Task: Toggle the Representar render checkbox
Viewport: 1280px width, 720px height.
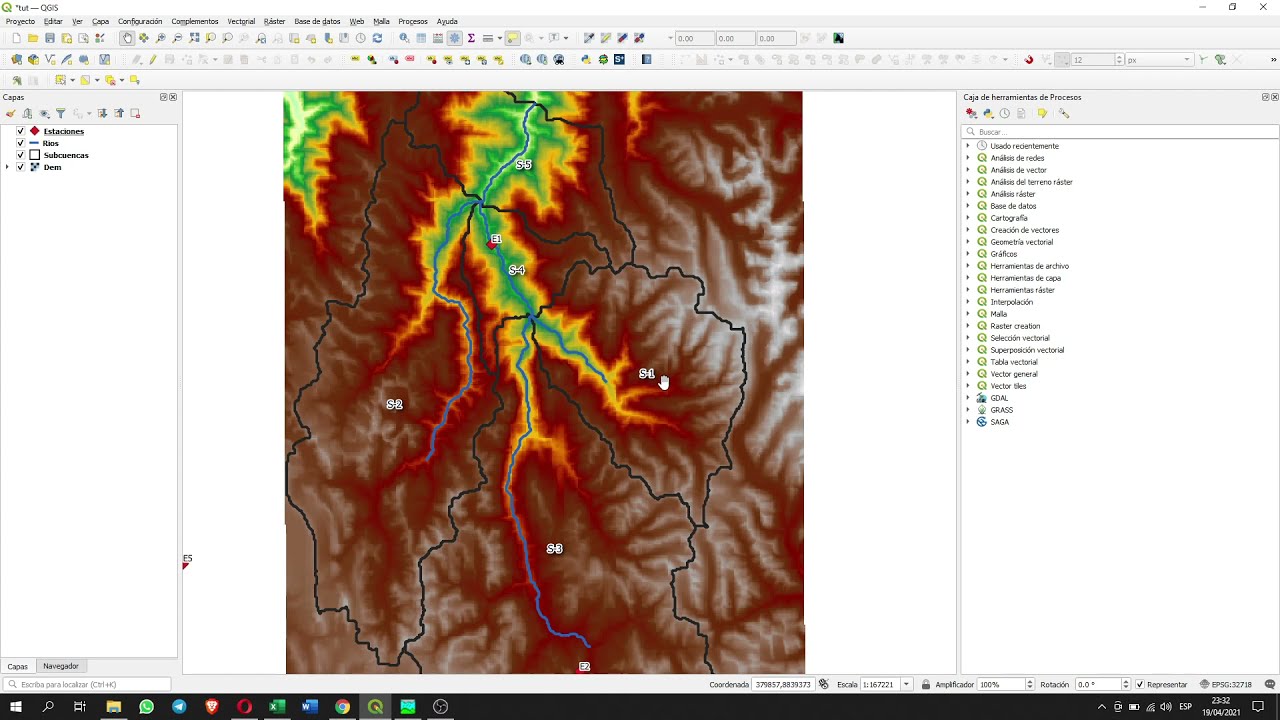Action: pyautogui.click(x=1140, y=684)
